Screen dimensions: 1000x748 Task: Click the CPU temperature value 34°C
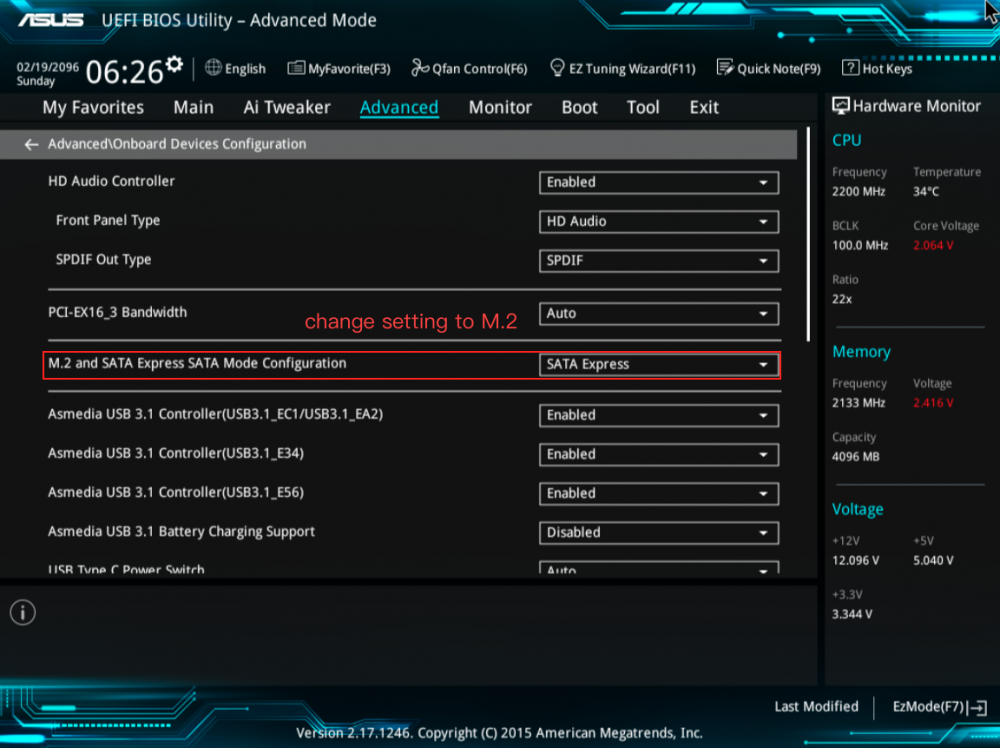pos(925,191)
